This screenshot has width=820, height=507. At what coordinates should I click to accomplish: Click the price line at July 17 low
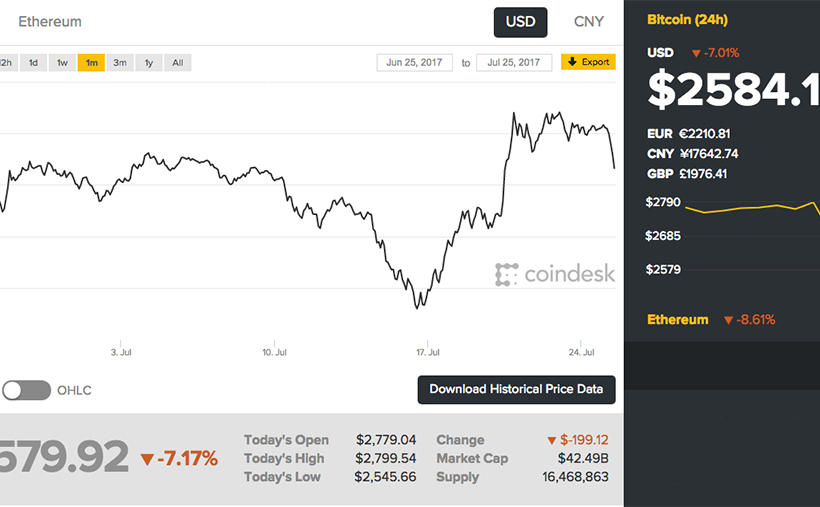pos(418,306)
